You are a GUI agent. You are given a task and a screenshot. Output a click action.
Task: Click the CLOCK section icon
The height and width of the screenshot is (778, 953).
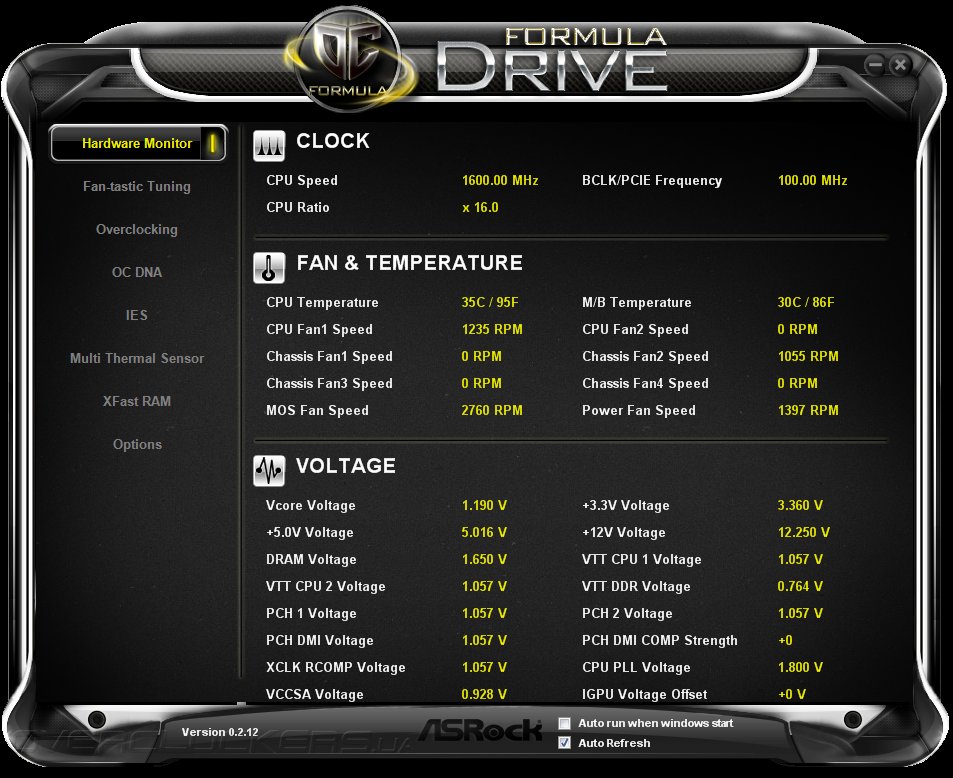point(269,146)
